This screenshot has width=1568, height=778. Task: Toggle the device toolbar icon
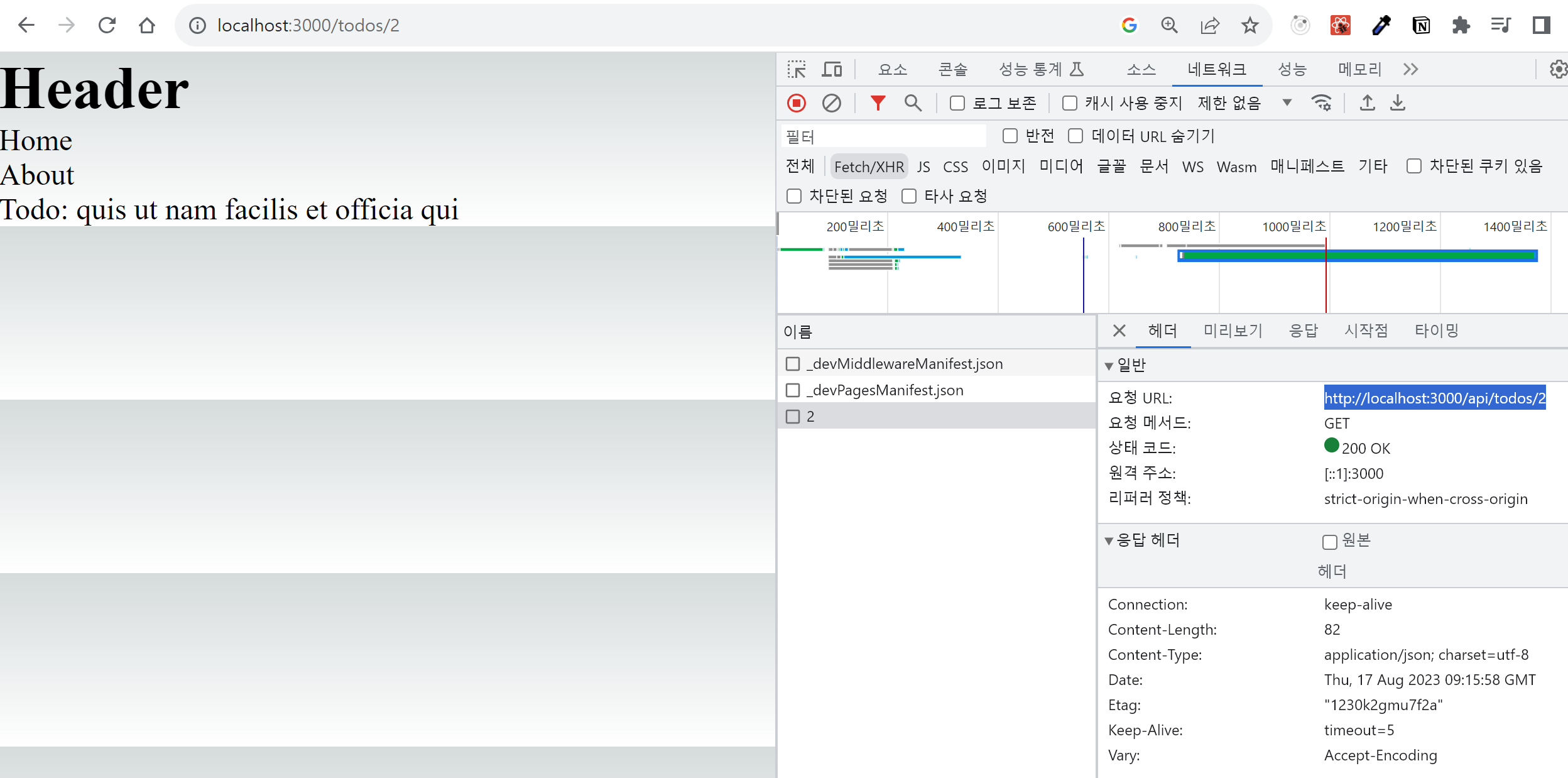(x=832, y=69)
